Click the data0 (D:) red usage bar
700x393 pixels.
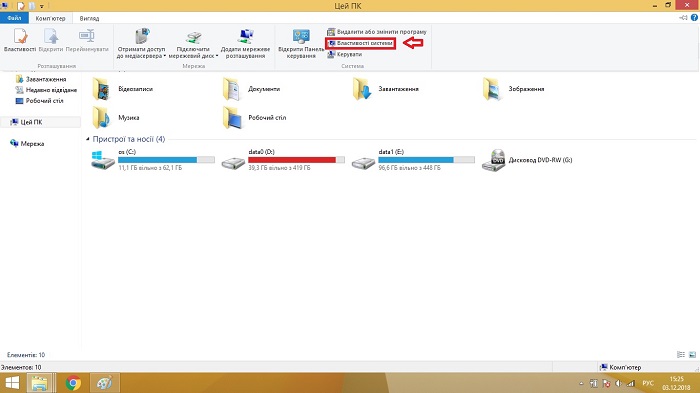(296, 160)
